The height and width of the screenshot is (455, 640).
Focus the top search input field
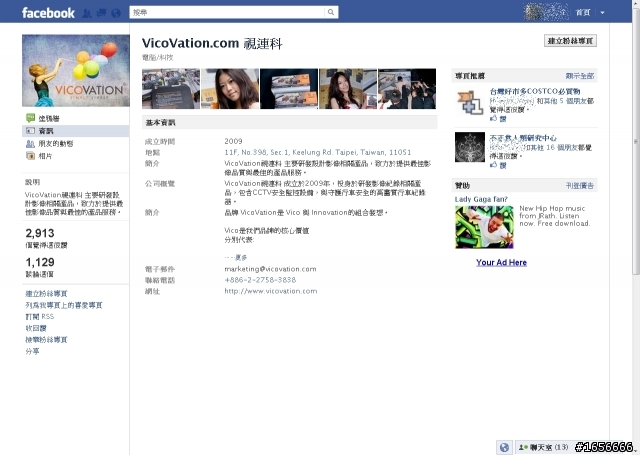tap(228, 12)
